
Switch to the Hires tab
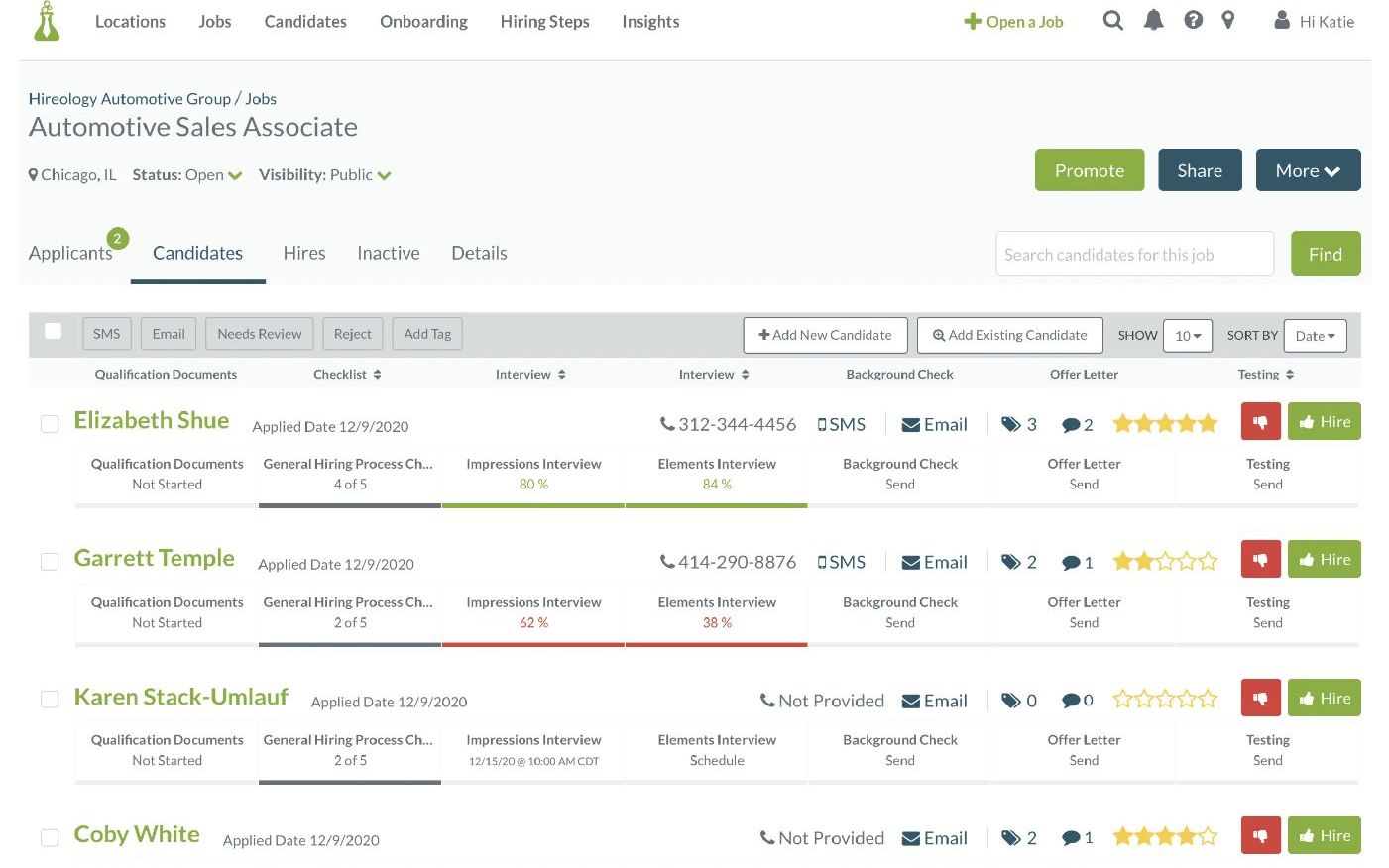303,253
